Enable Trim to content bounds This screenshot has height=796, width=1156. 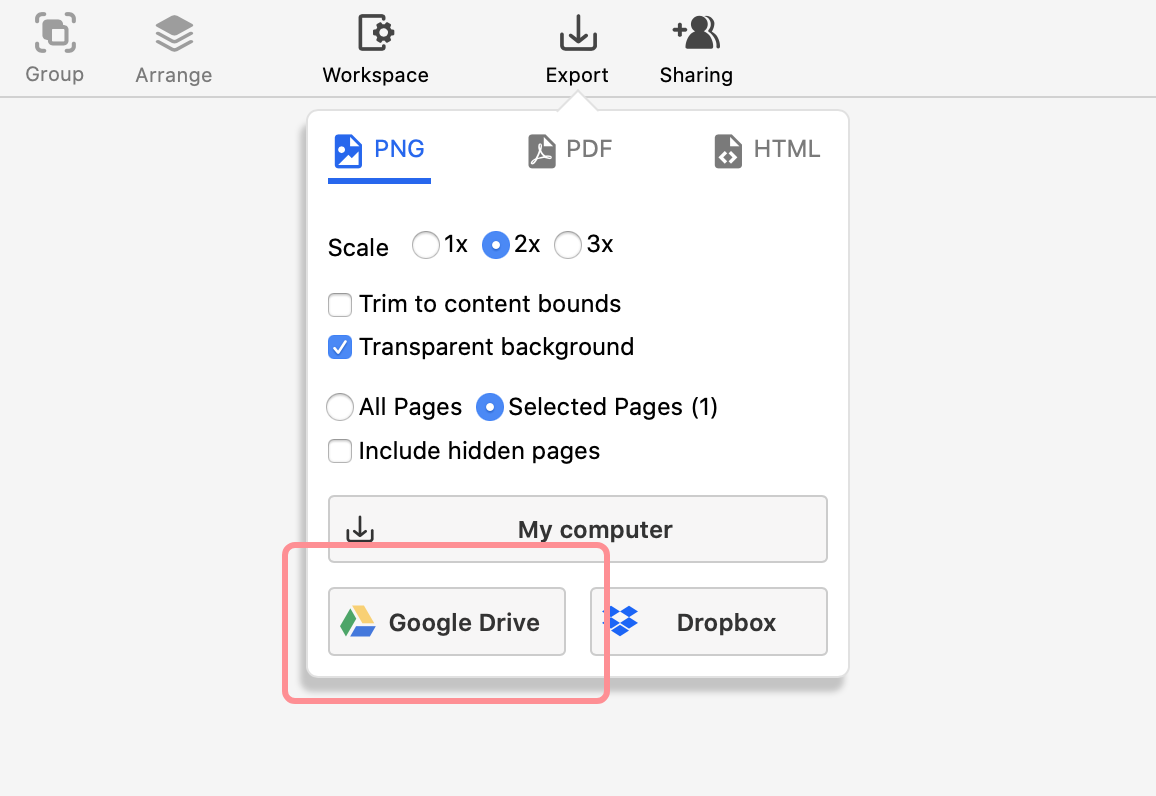coord(340,304)
